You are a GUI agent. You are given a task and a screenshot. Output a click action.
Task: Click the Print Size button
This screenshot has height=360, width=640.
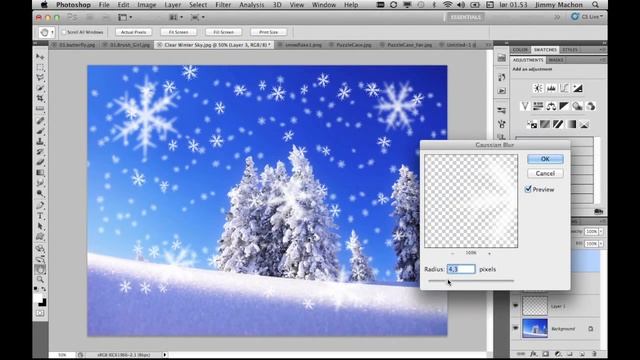point(268,32)
